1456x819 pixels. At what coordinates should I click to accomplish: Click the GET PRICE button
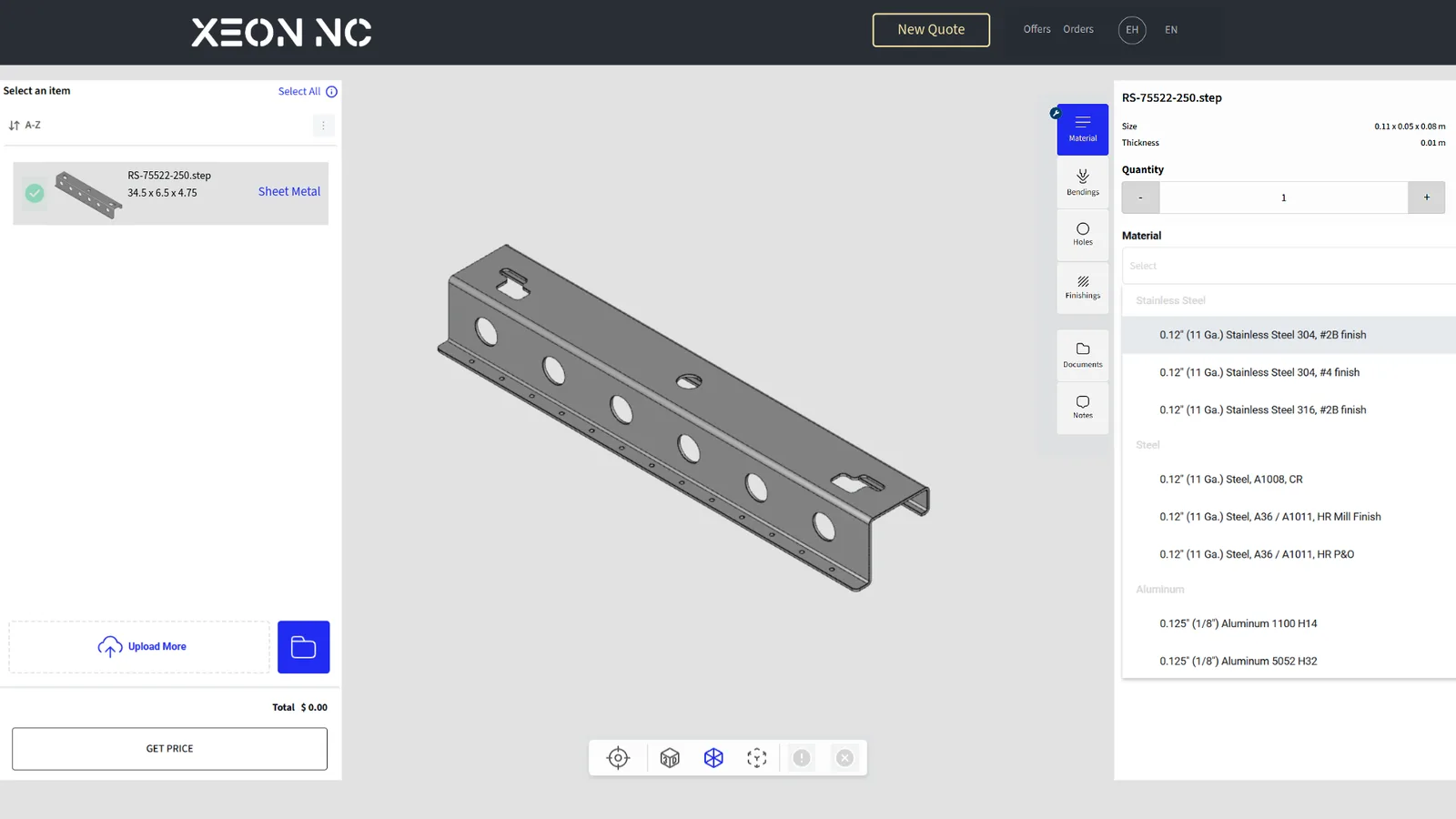point(169,749)
